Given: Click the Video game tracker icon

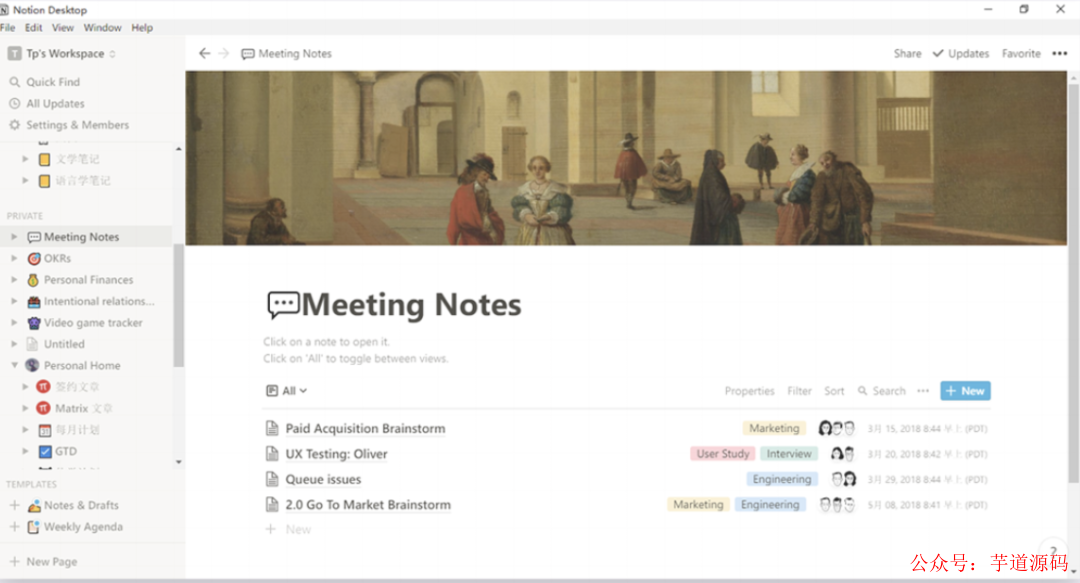Looking at the screenshot, I should click(x=34, y=323).
